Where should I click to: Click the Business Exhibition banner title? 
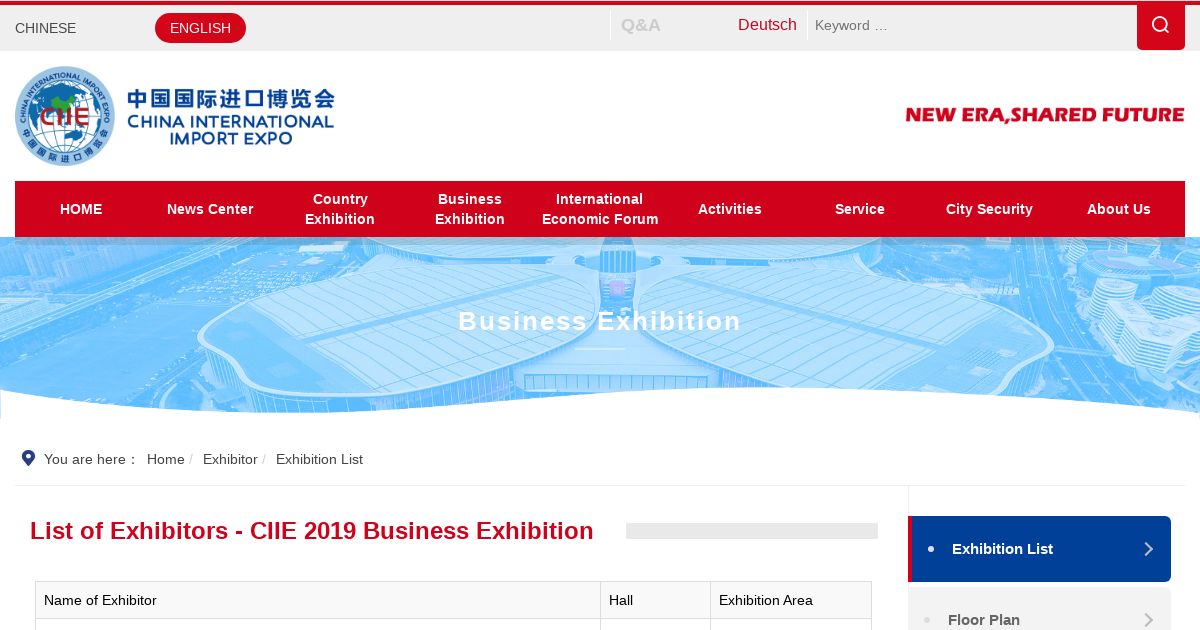coord(600,321)
